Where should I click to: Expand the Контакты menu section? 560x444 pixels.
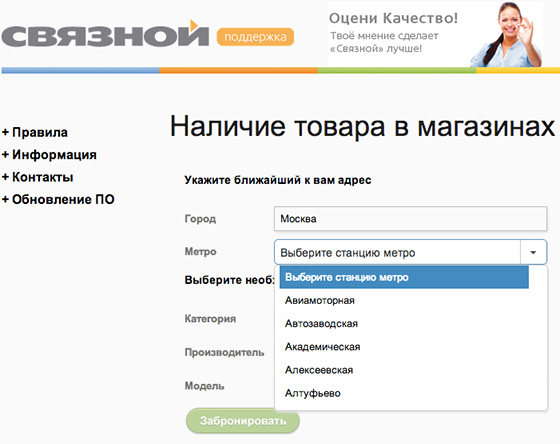click(x=38, y=177)
